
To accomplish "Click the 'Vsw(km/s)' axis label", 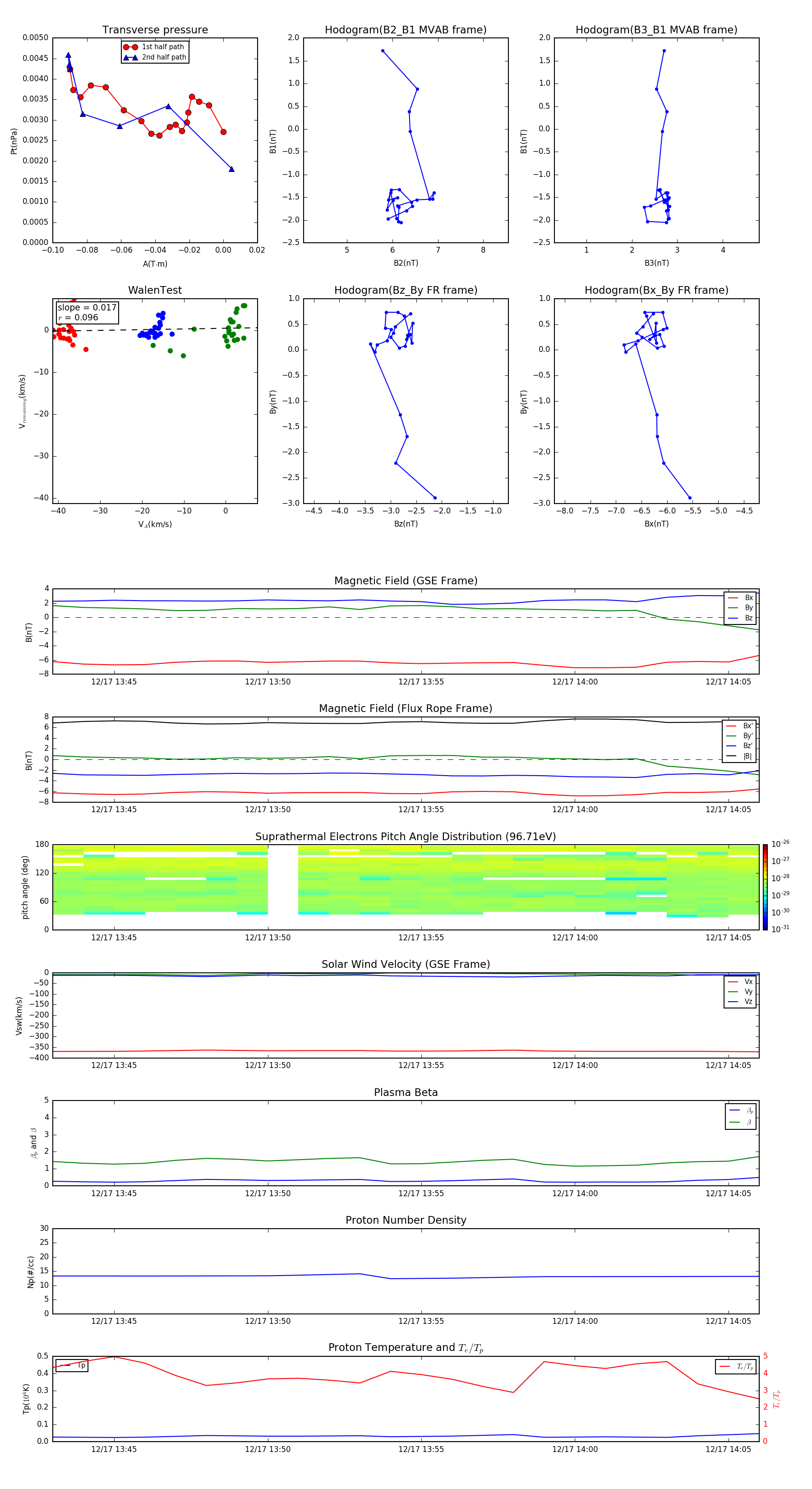I will click(x=18, y=1016).
